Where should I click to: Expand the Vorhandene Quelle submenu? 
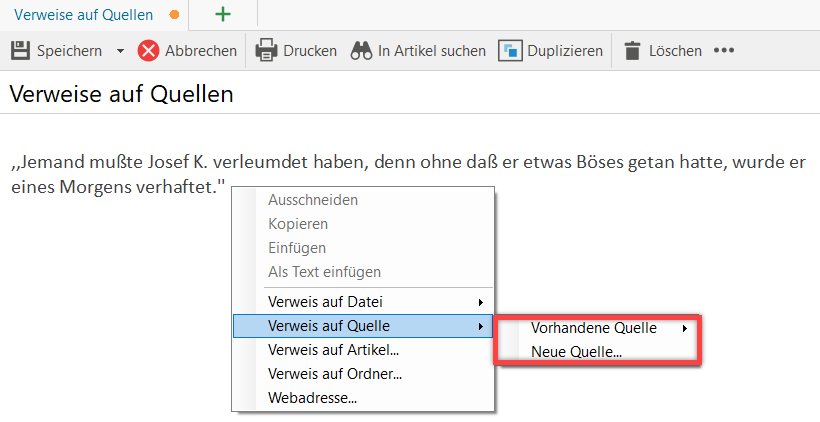click(x=594, y=327)
